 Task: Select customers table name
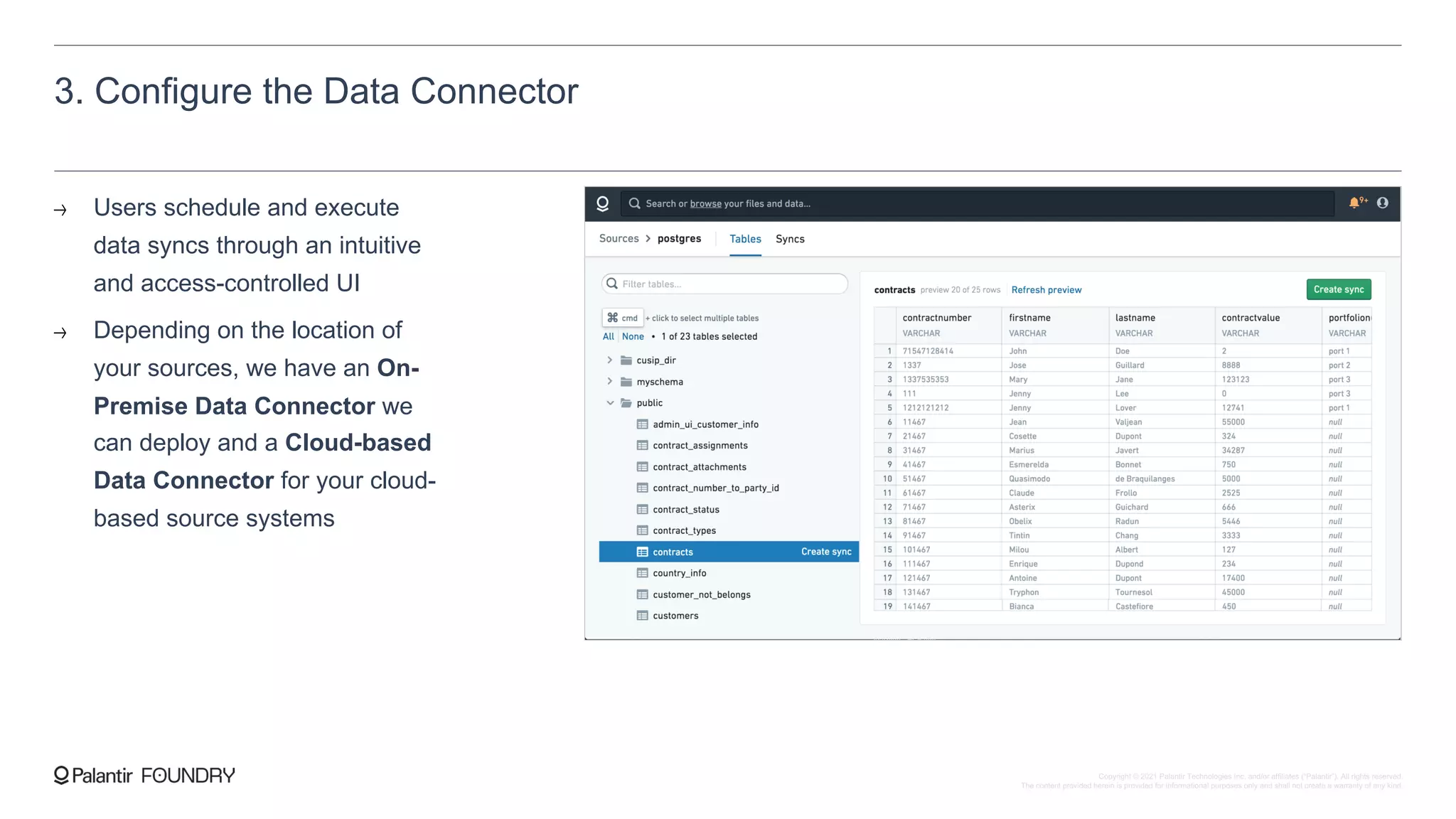pos(675,616)
